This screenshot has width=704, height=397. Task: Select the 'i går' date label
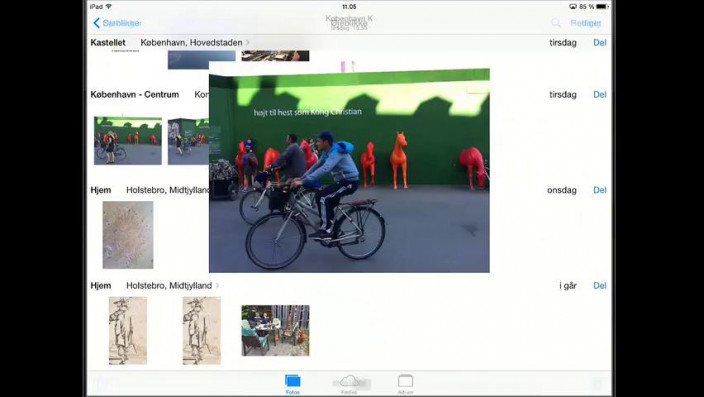(568, 286)
